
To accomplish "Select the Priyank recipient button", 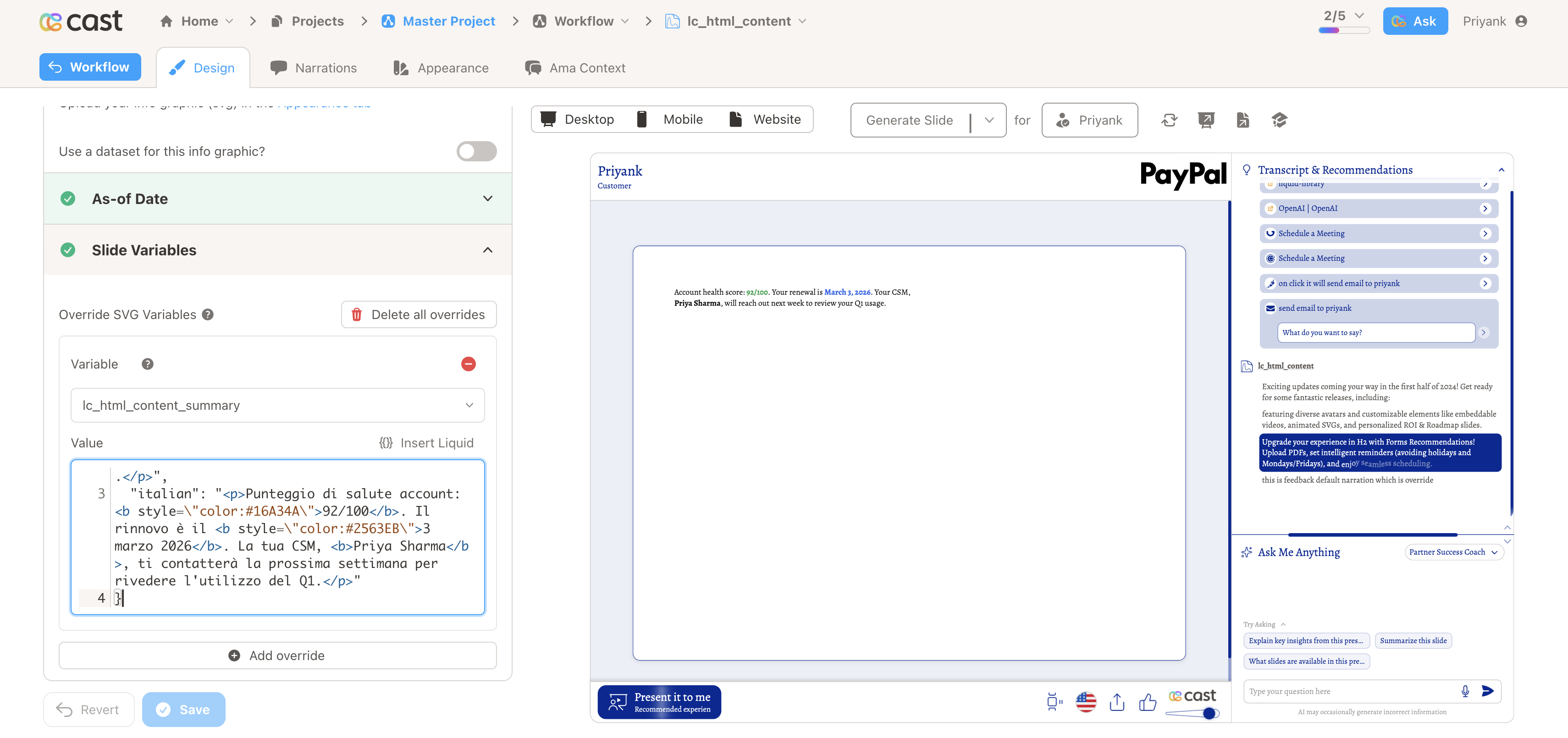I will 1089,120.
